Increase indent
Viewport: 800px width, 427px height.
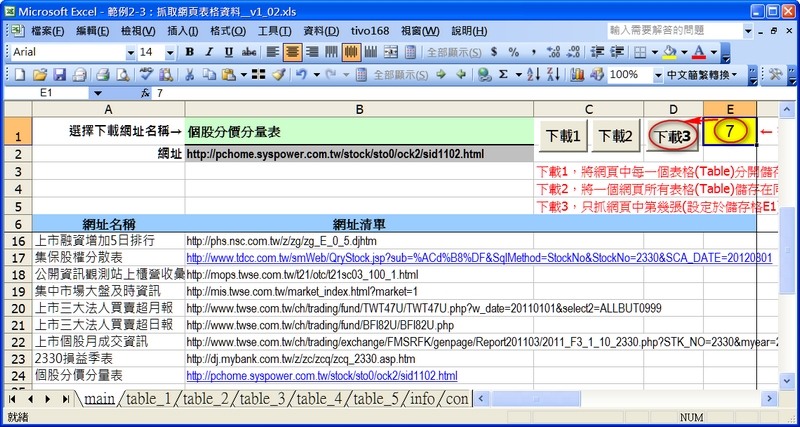point(617,52)
